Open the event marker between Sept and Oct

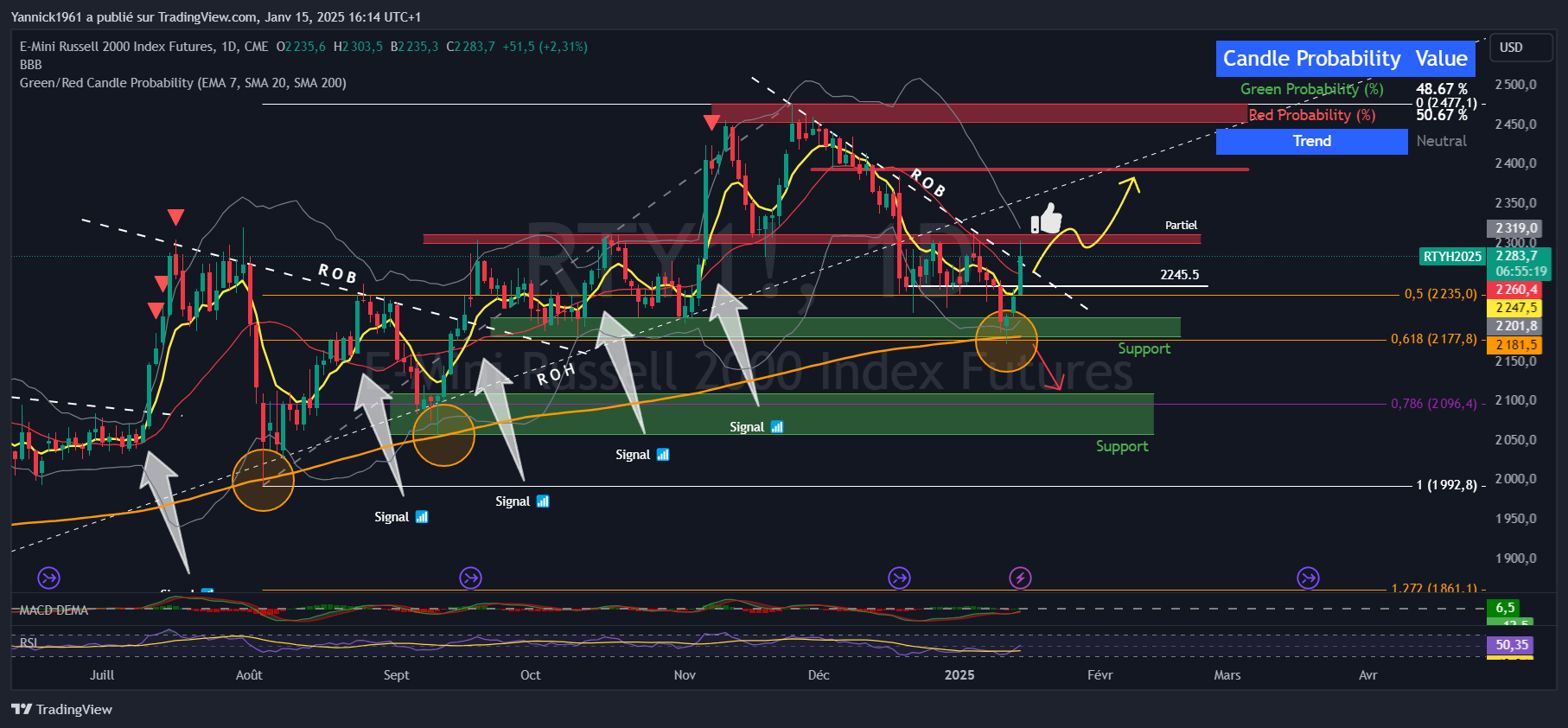tap(470, 578)
